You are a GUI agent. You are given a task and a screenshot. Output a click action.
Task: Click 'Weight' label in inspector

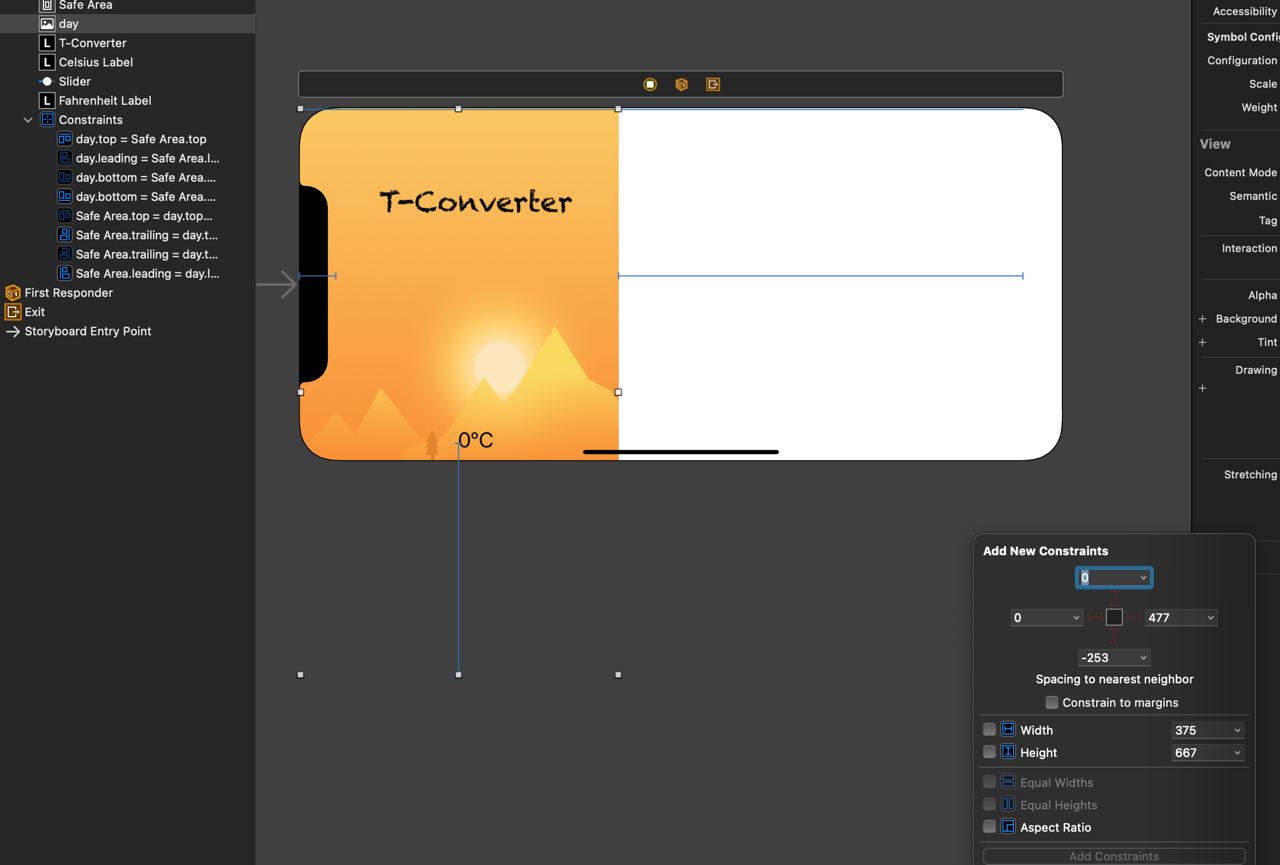point(1259,107)
